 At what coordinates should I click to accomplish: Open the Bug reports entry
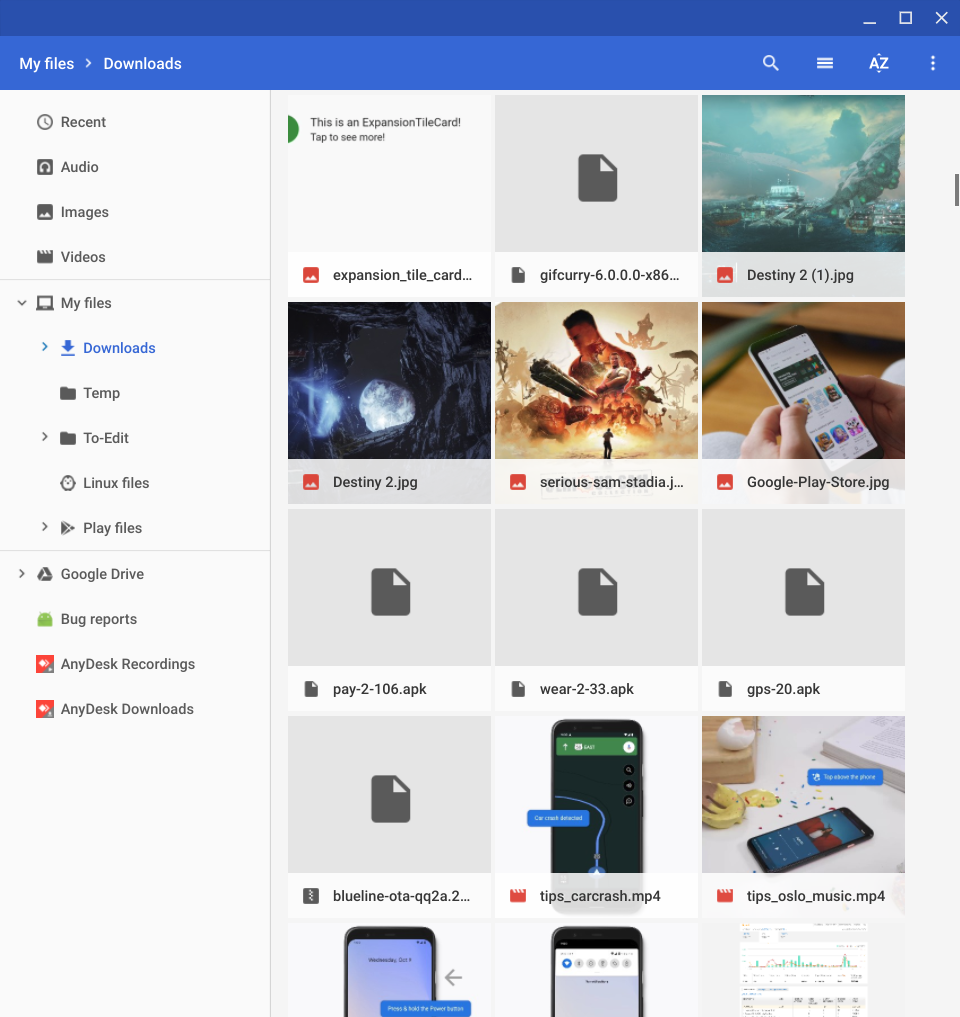pos(99,618)
